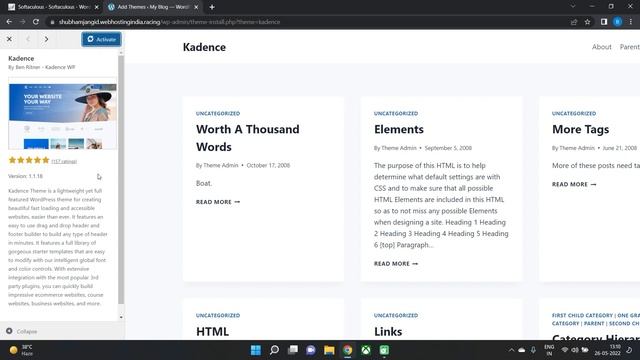Read more of More Tags post
This screenshot has height=360, width=640.
(574, 184)
